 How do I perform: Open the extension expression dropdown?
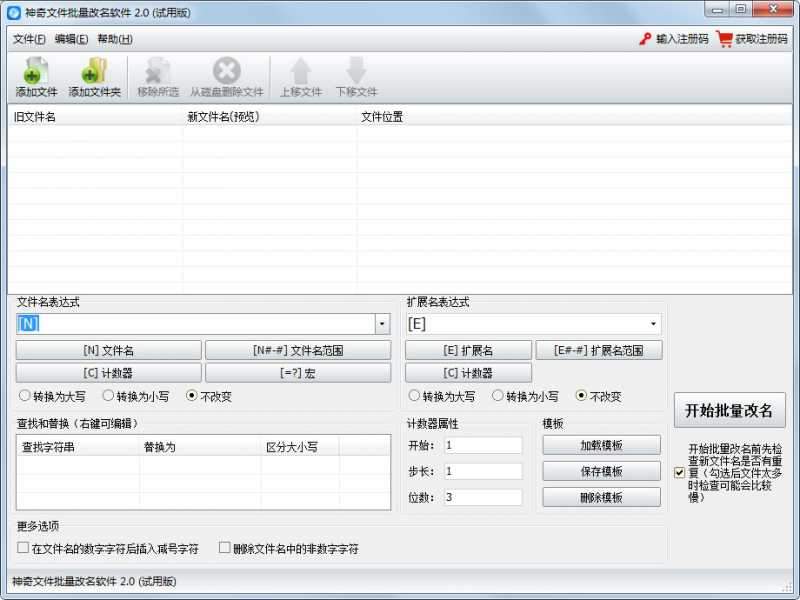point(655,325)
